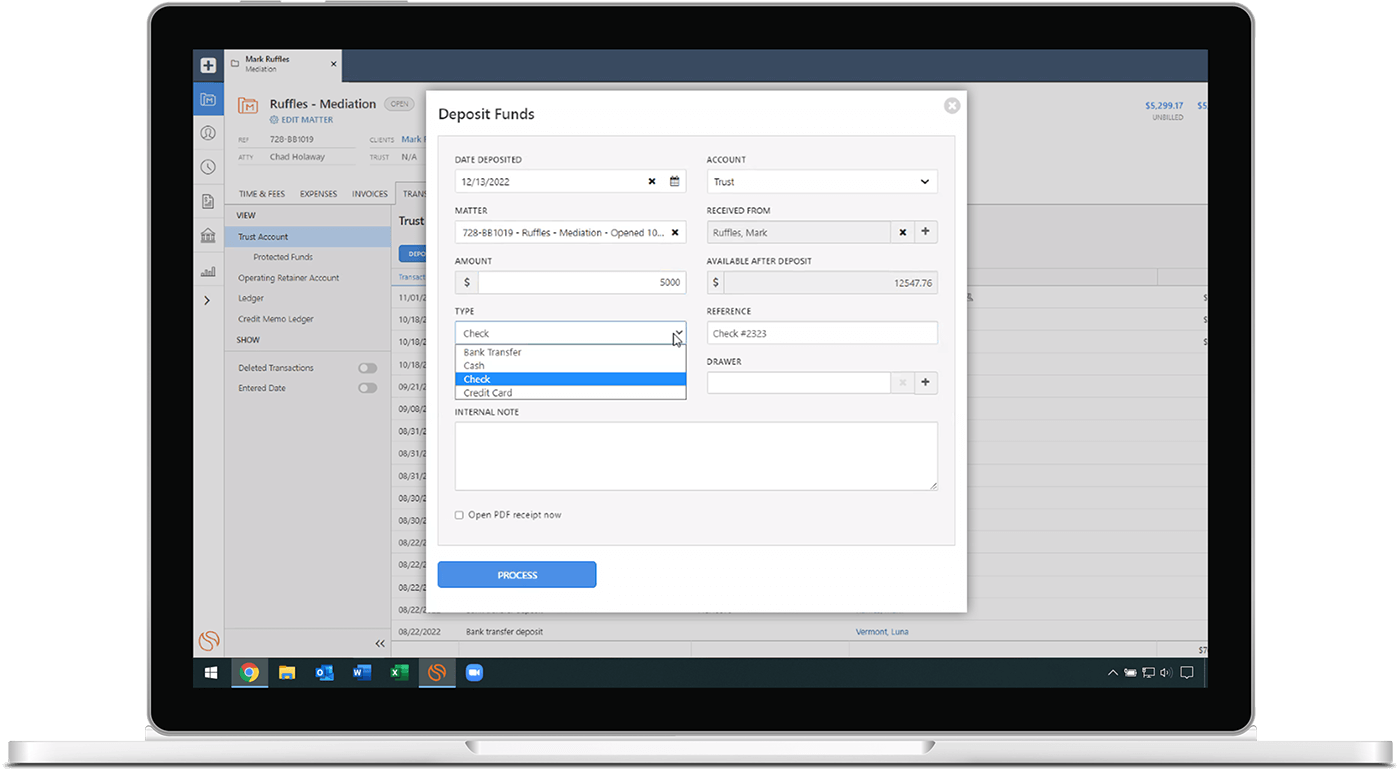
Task: Click the Reference field containing Check #2323
Action: [822, 333]
